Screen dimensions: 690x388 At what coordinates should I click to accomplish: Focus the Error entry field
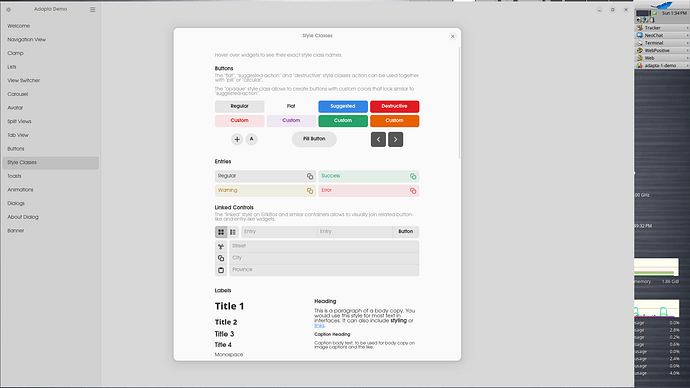[369, 191]
